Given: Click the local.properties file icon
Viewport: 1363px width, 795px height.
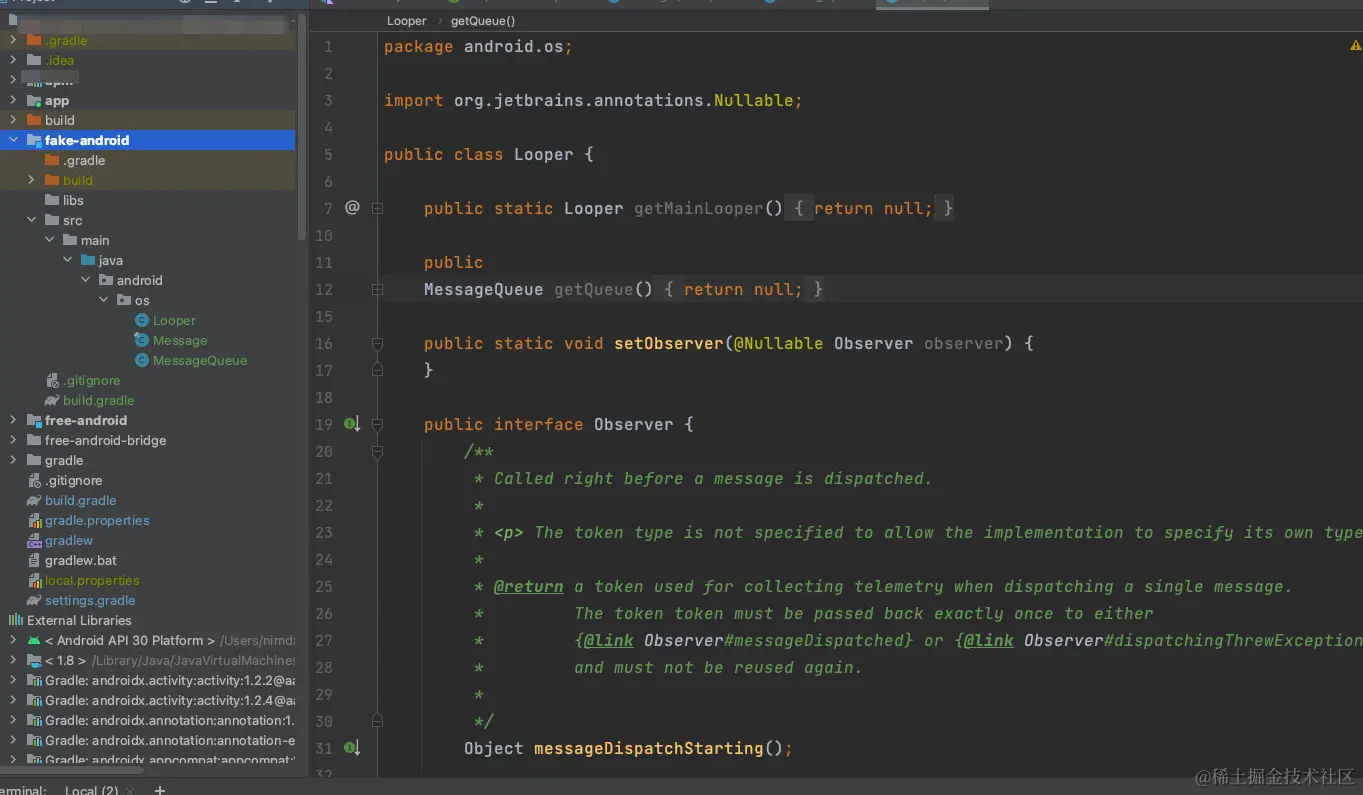Looking at the screenshot, I should coord(35,580).
